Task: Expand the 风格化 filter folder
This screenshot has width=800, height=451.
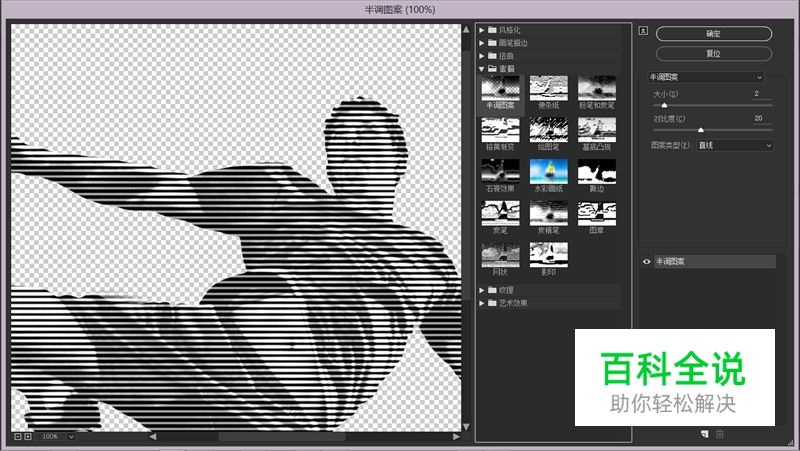Action: 482,30
